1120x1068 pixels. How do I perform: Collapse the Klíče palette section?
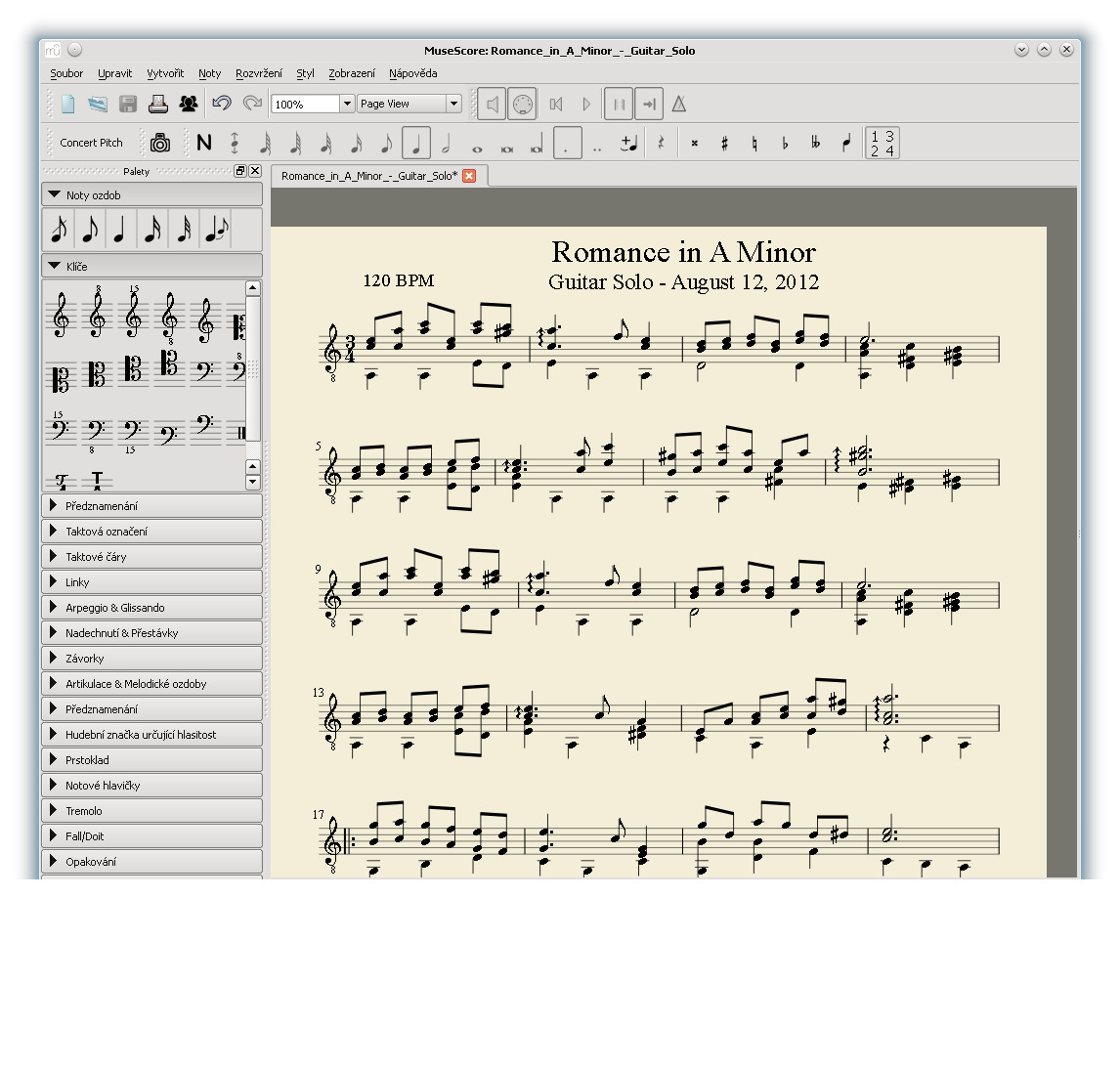[152, 267]
